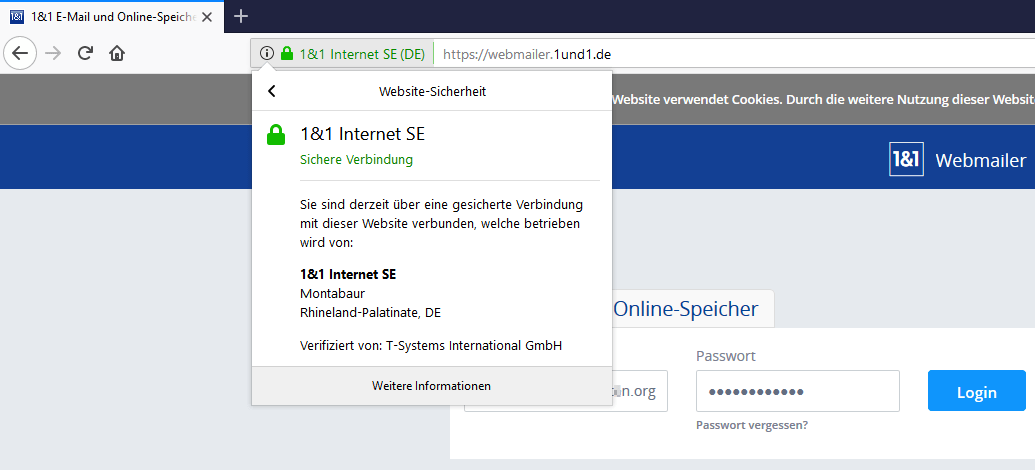The width and height of the screenshot is (1035, 470).
Task: Click the Passwort field label
Action: (x=725, y=356)
